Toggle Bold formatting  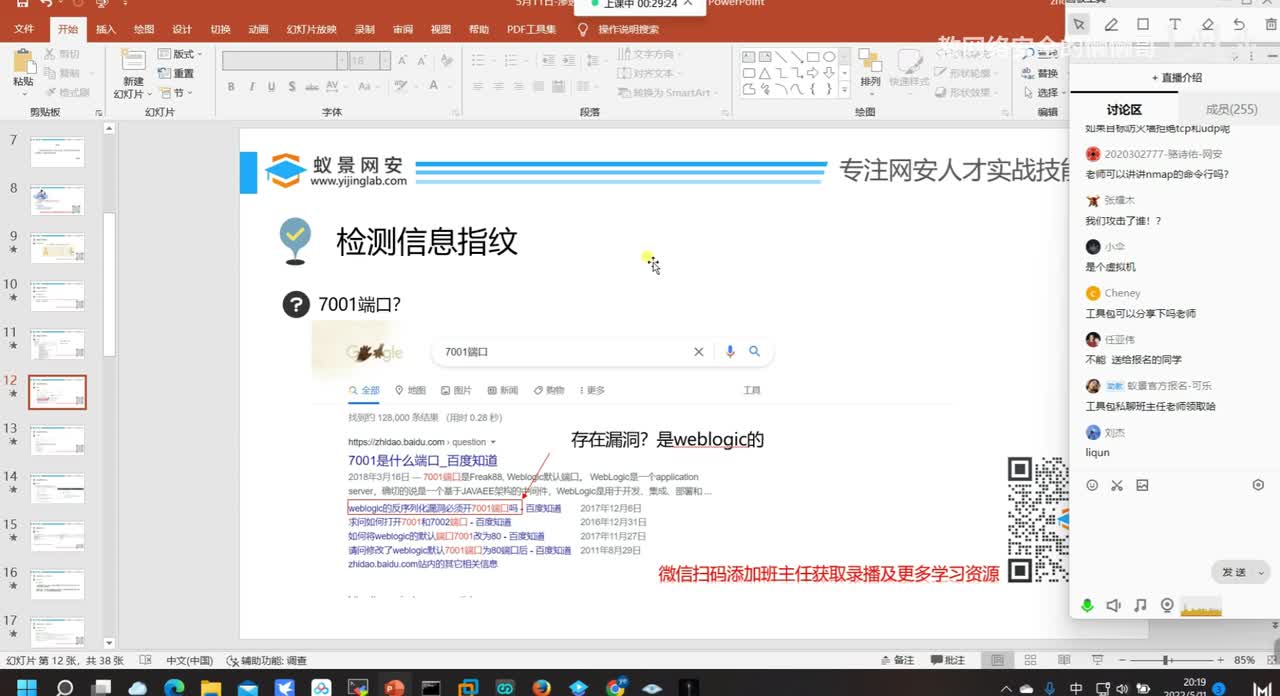coord(231,87)
